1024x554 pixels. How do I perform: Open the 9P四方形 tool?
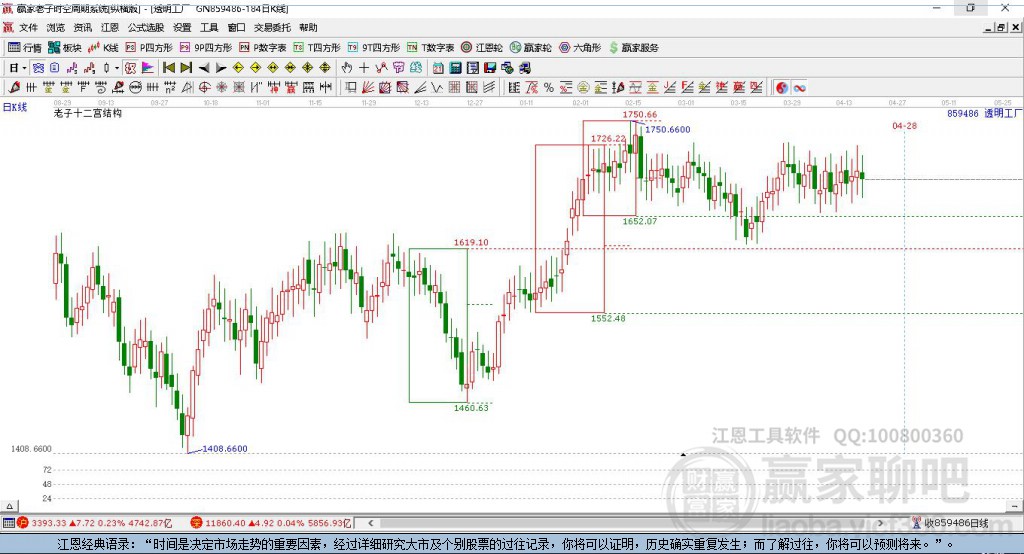[x=206, y=48]
